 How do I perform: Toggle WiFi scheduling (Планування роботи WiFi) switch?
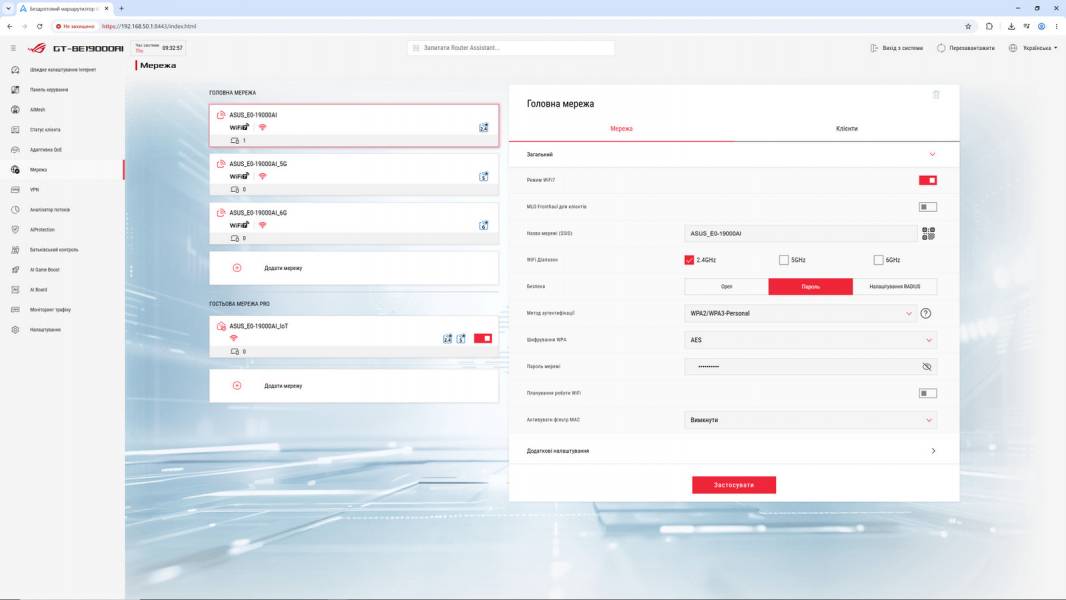(927, 393)
